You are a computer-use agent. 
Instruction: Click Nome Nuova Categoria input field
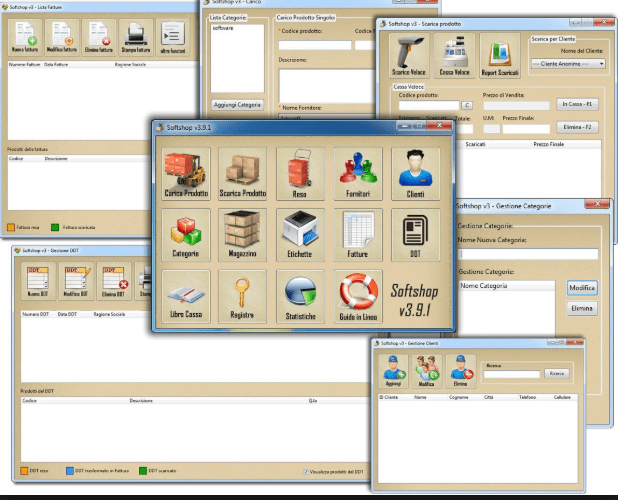click(x=528, y=254)
